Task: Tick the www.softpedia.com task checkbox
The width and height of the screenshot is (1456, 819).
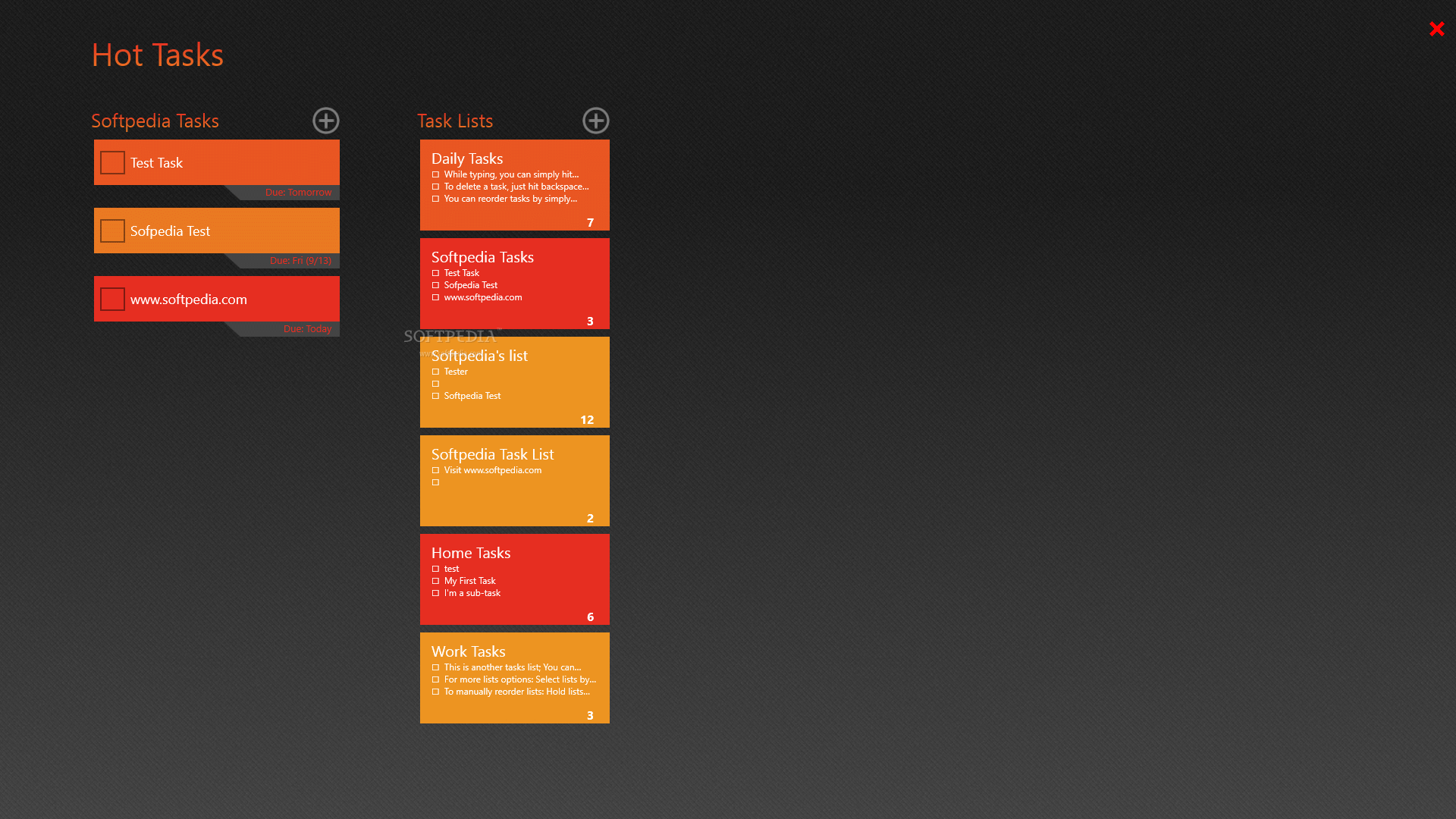Action: click(x=112, y=299)
